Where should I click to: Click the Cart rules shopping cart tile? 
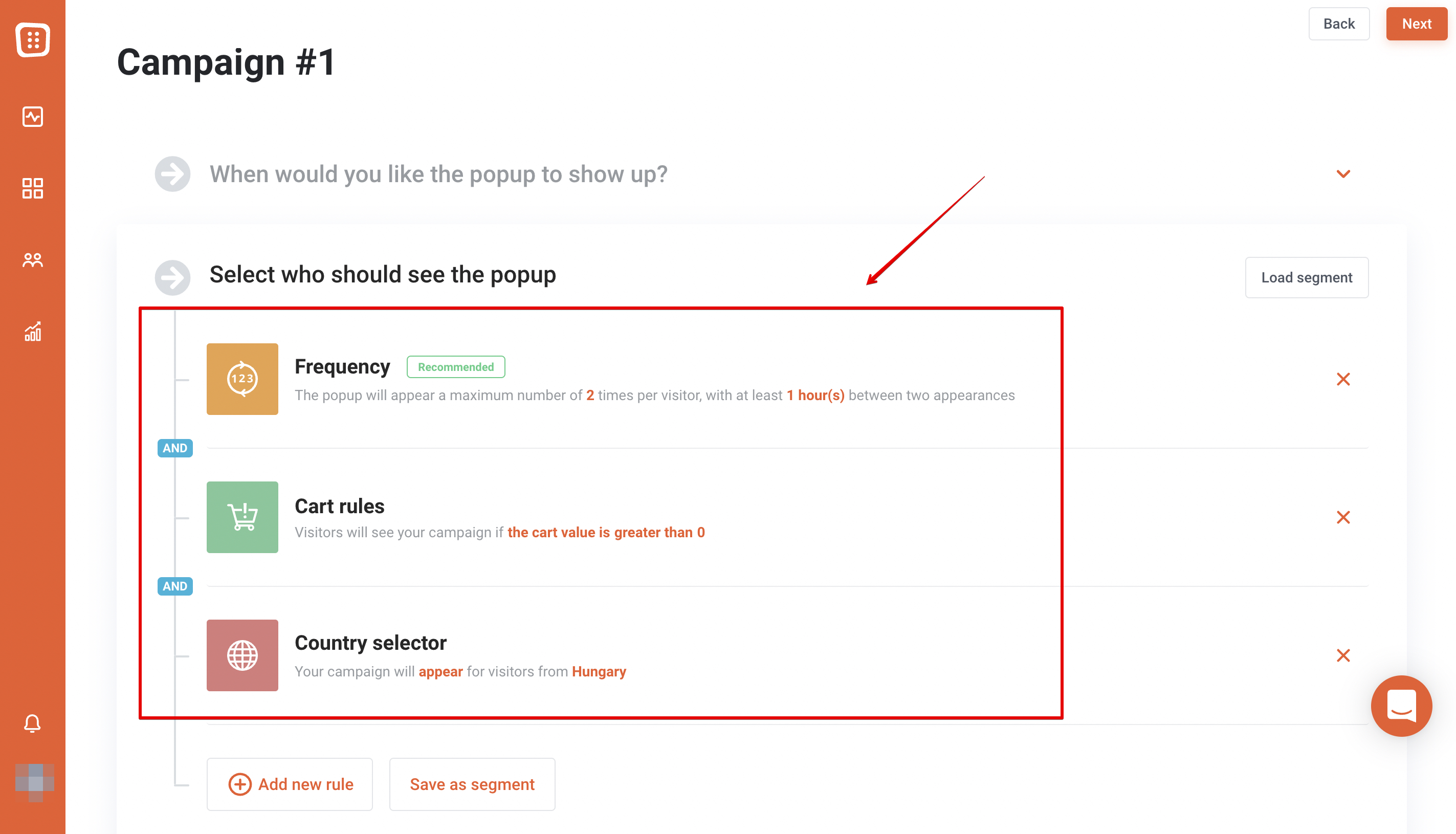coord(242,517)
